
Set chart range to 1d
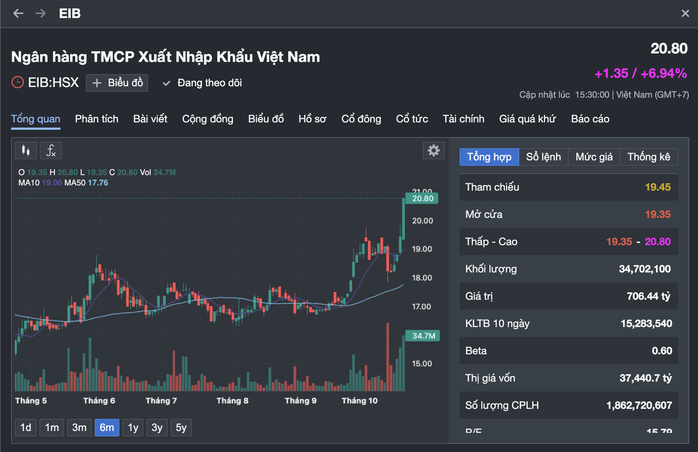point(26,428)
